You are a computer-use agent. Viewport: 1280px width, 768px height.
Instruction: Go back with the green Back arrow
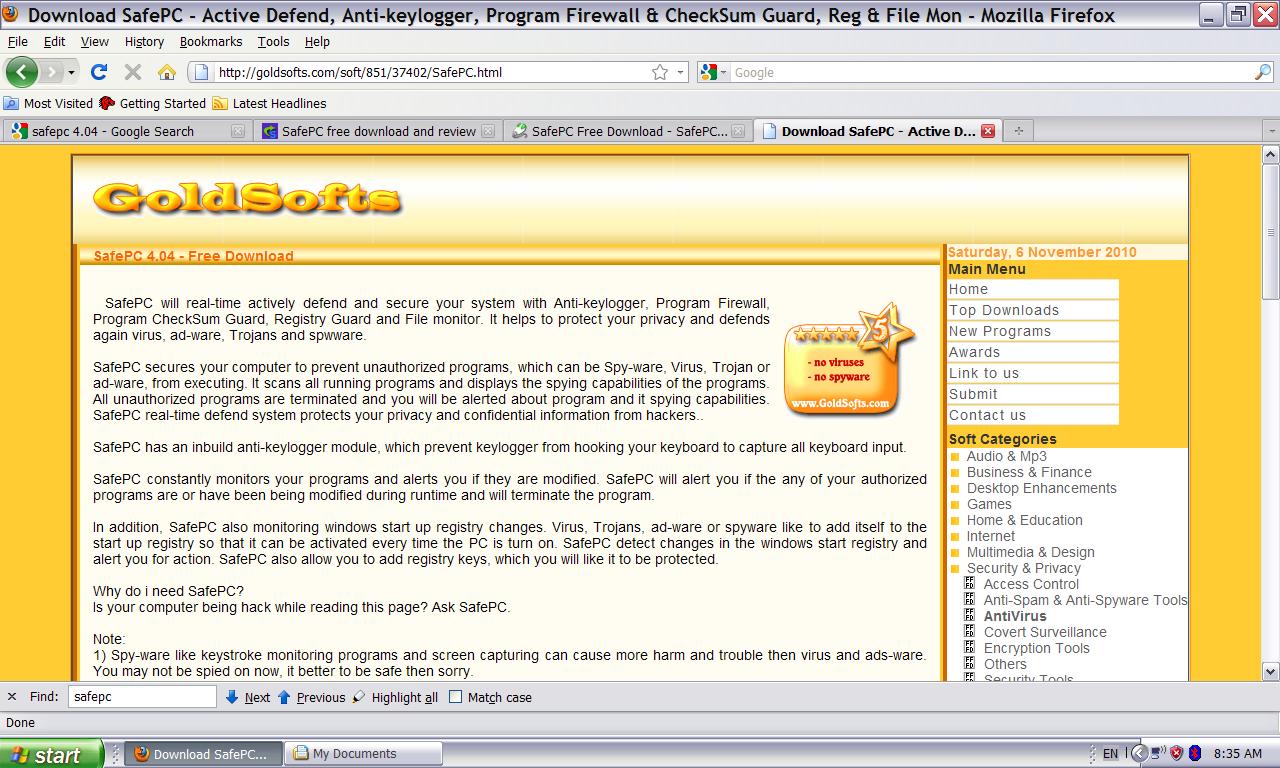click(x=21, y=72)
